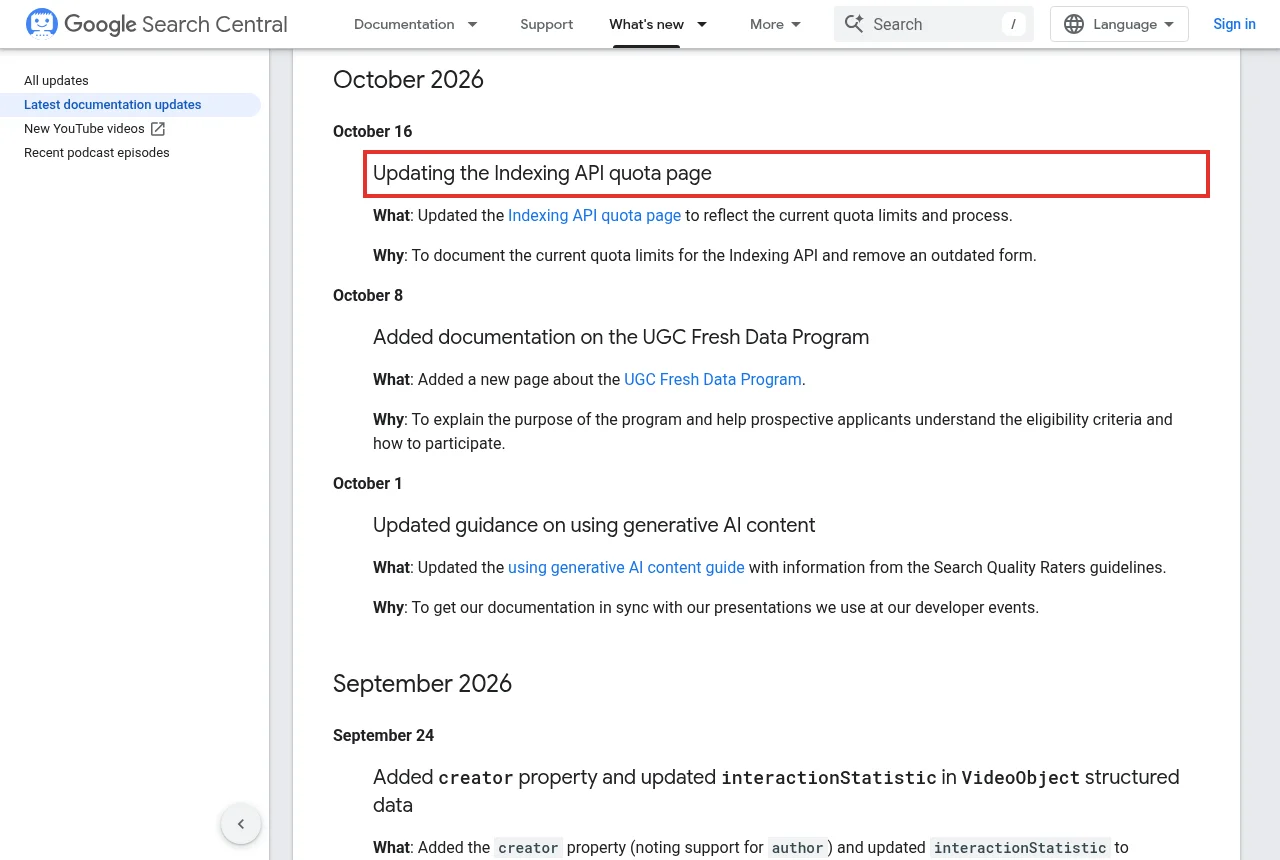Expand the What's new dropdown arrow
Viewport: 1280px width, 860px height.
[x=702, y=24]
